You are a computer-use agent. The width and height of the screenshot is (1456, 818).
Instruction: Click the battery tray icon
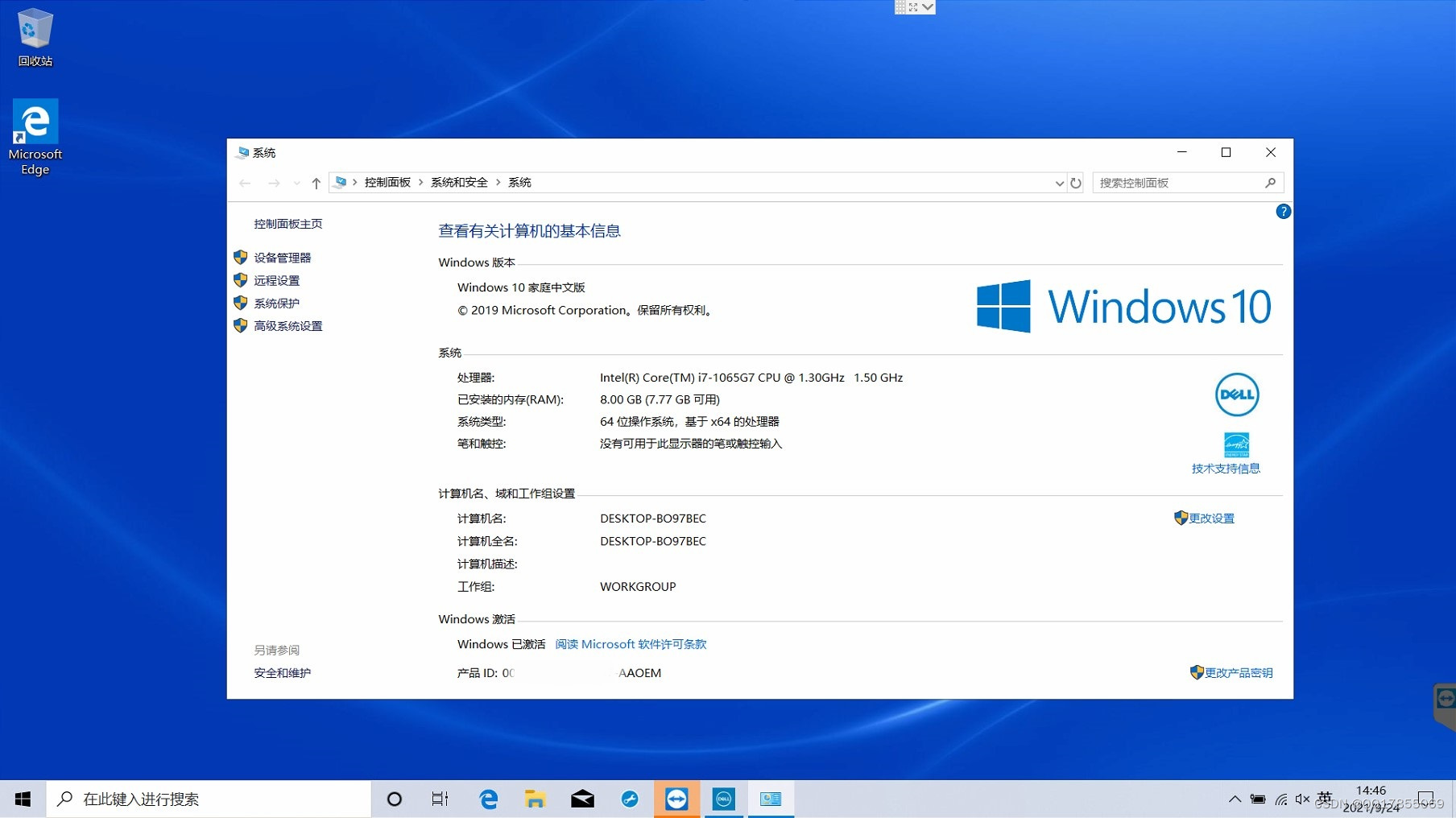(x=1258, y=799)
